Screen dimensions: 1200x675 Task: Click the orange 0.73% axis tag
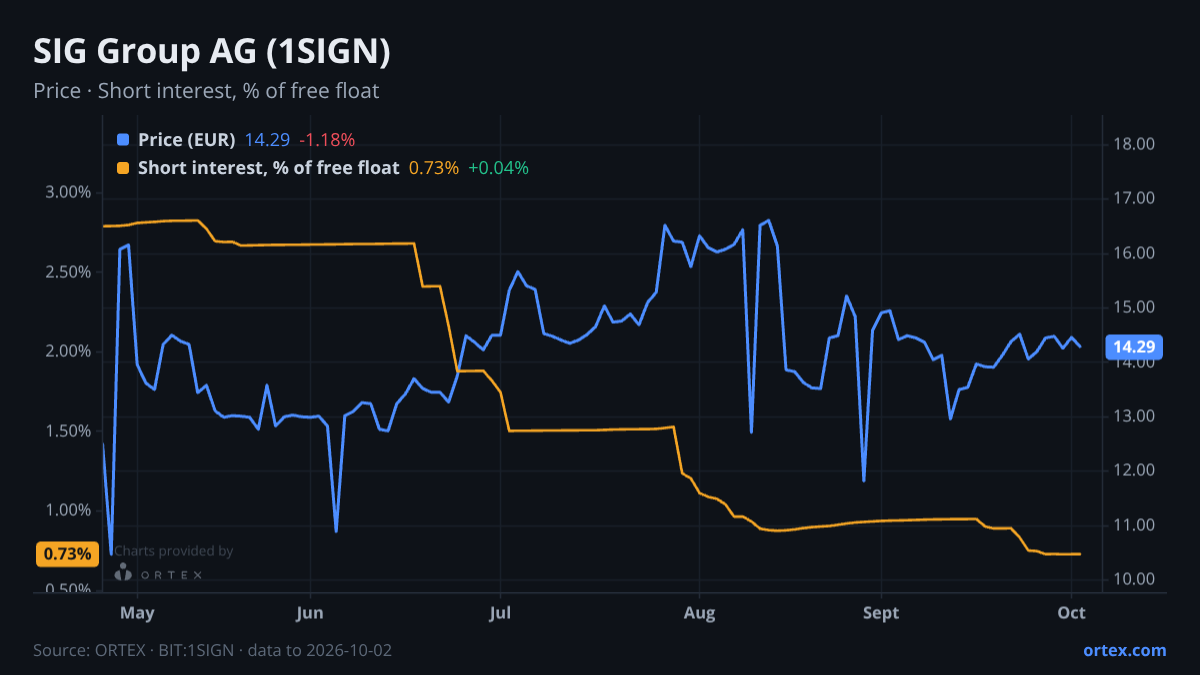tap(67, 554)
